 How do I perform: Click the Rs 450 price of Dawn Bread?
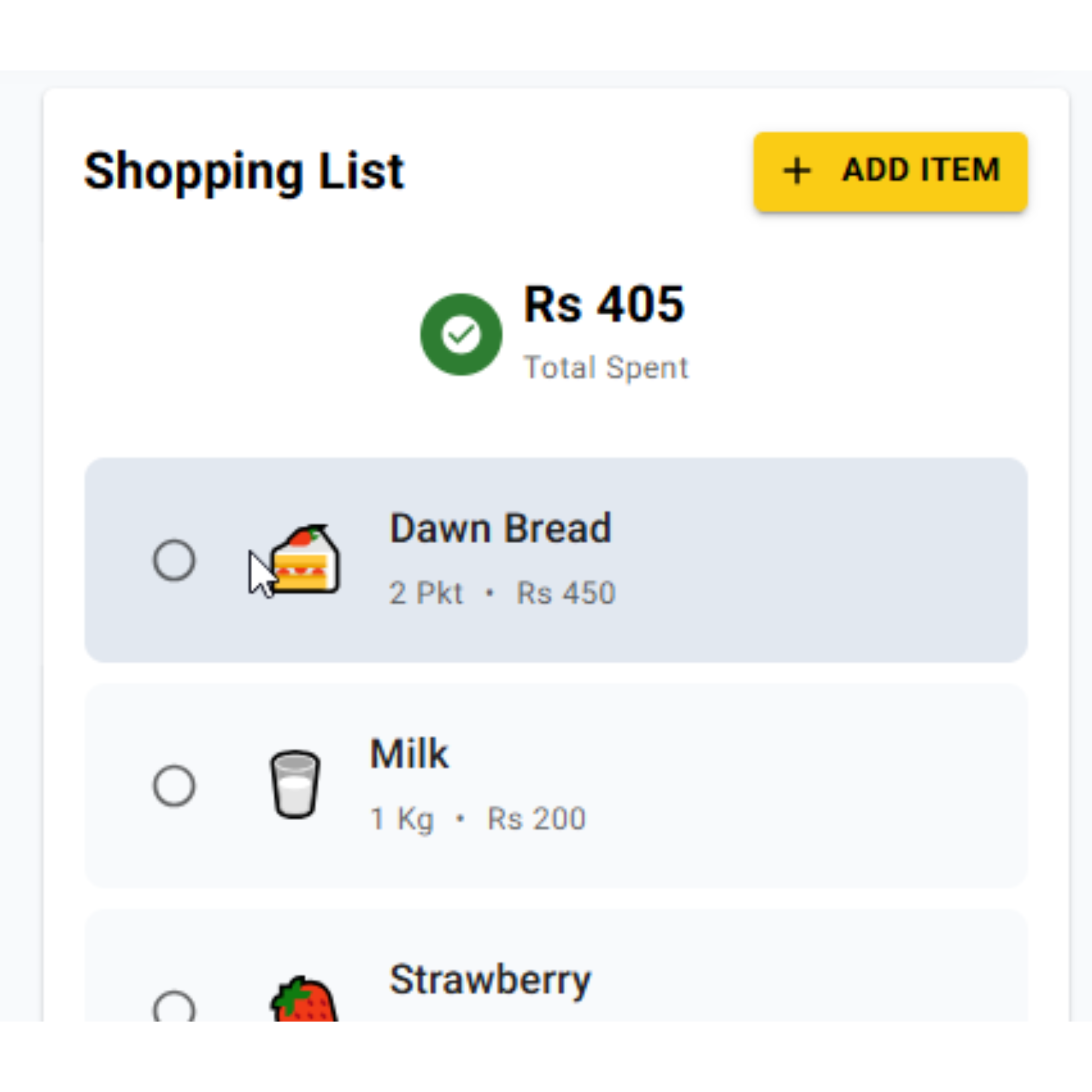tap(564, 592)
